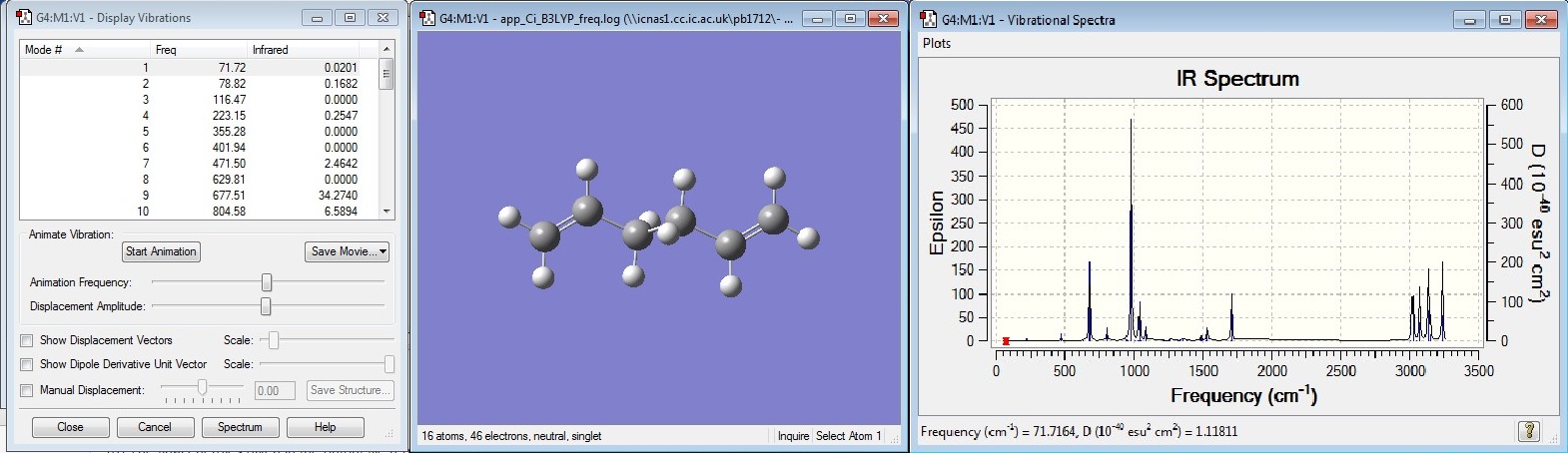Open the Plots menu in Vibrational Spectra
Viewport: 1568px width, 453px height.
pyautogui.click(x=937, y=43)
